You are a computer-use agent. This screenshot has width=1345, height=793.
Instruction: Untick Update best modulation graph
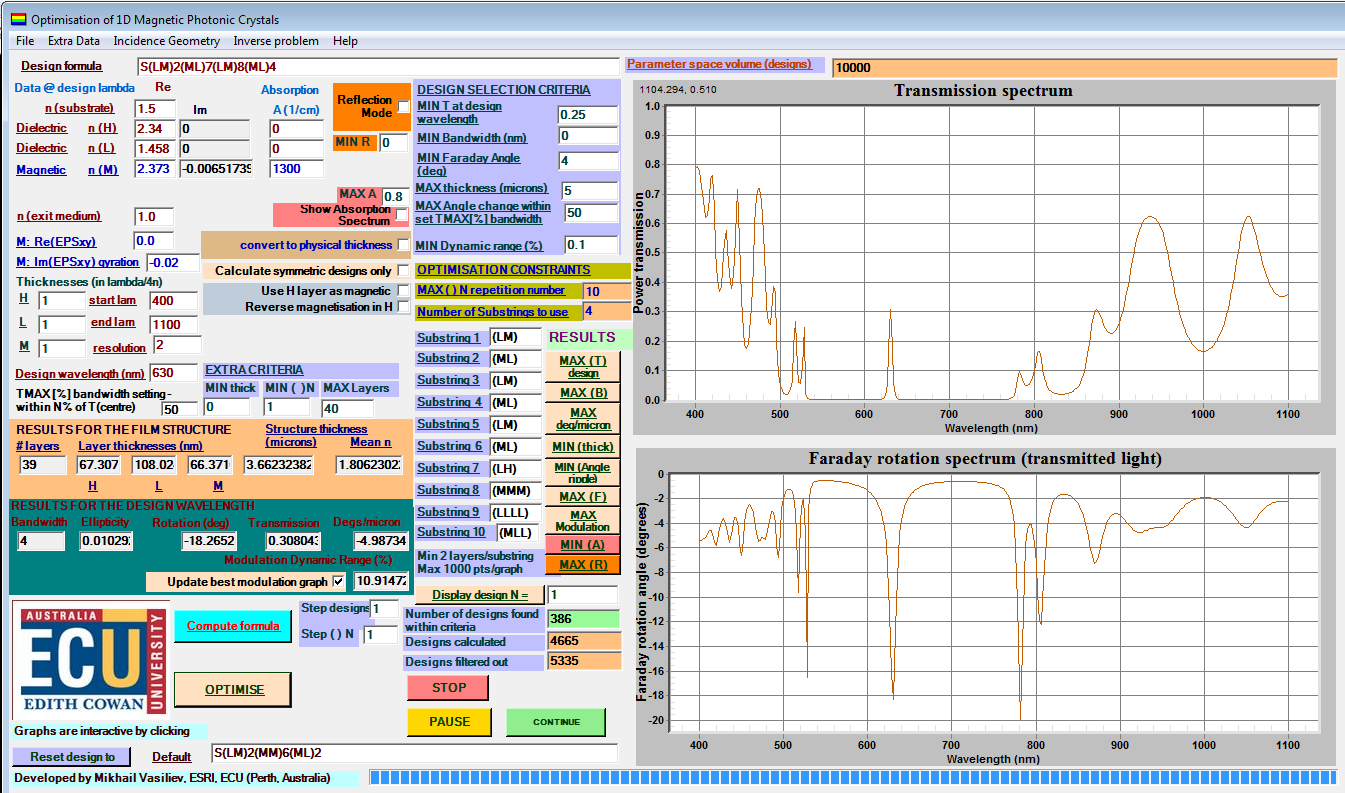(x=338, y=581)
